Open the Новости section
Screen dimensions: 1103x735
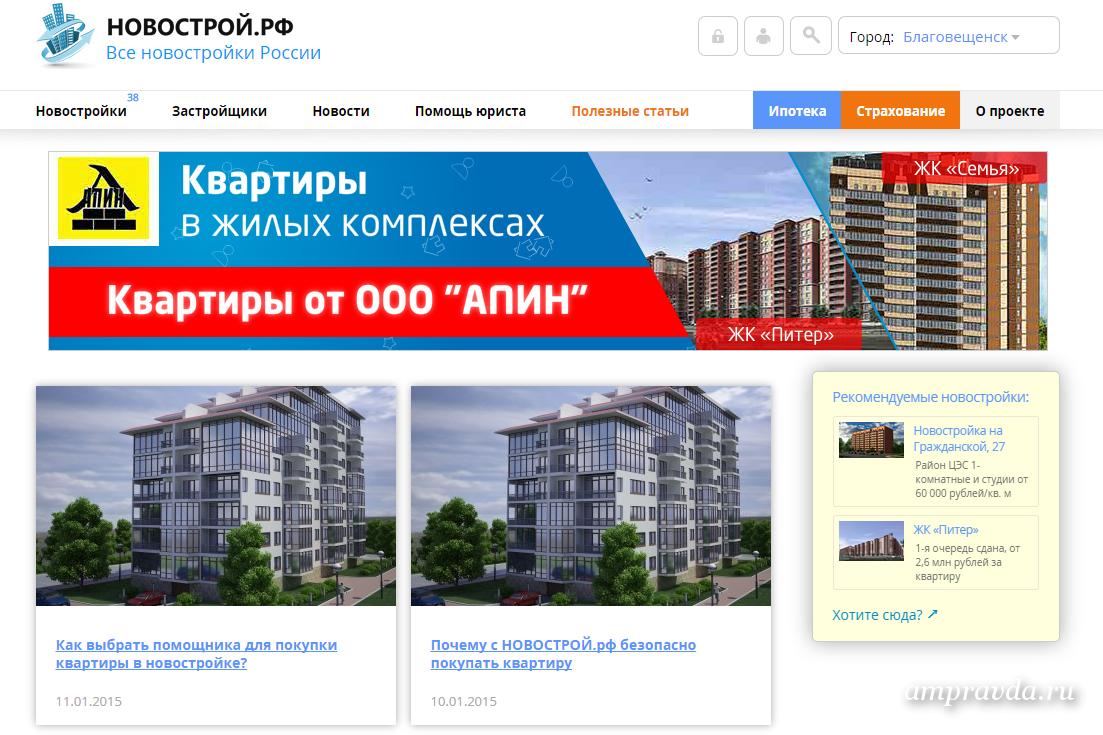[341, 111]
